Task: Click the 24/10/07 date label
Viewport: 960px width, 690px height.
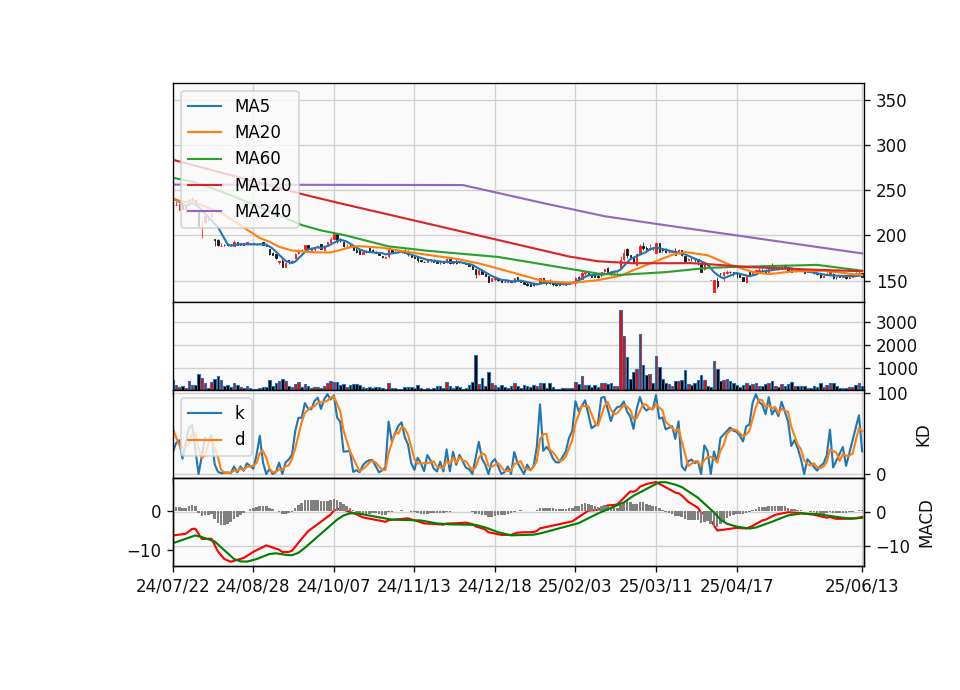Action: pos(334,586)
